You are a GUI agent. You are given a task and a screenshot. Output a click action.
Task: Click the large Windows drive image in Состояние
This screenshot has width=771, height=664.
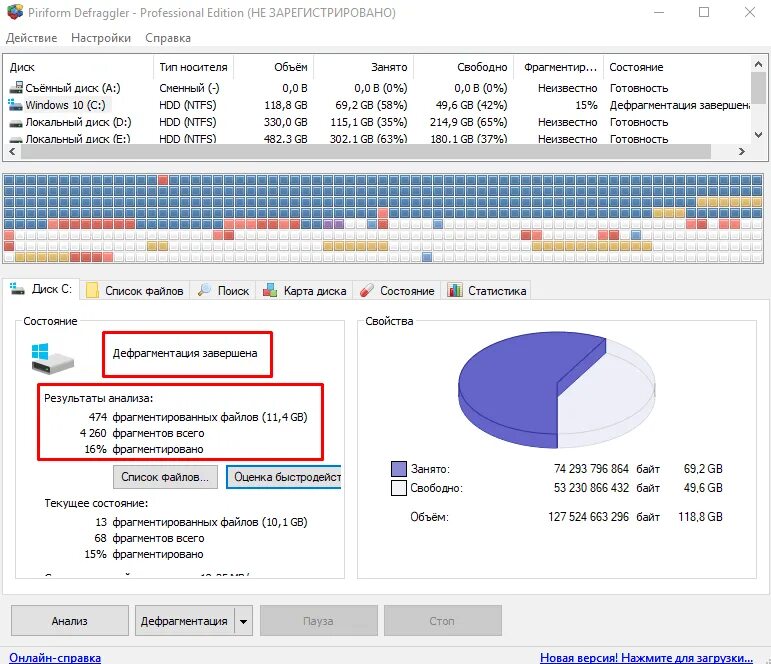pos(52,358)
